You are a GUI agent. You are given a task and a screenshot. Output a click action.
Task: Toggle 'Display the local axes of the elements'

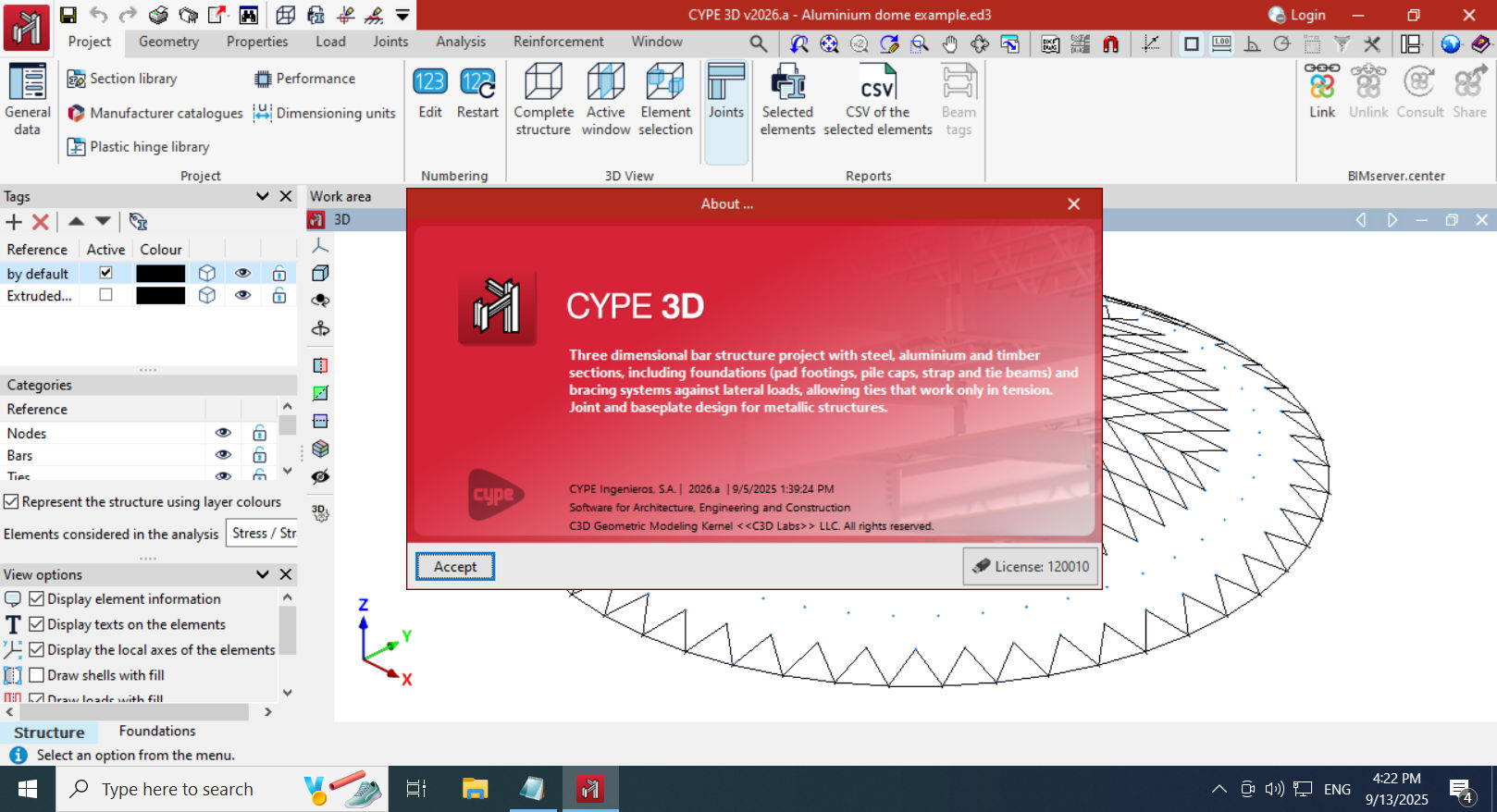37,649
